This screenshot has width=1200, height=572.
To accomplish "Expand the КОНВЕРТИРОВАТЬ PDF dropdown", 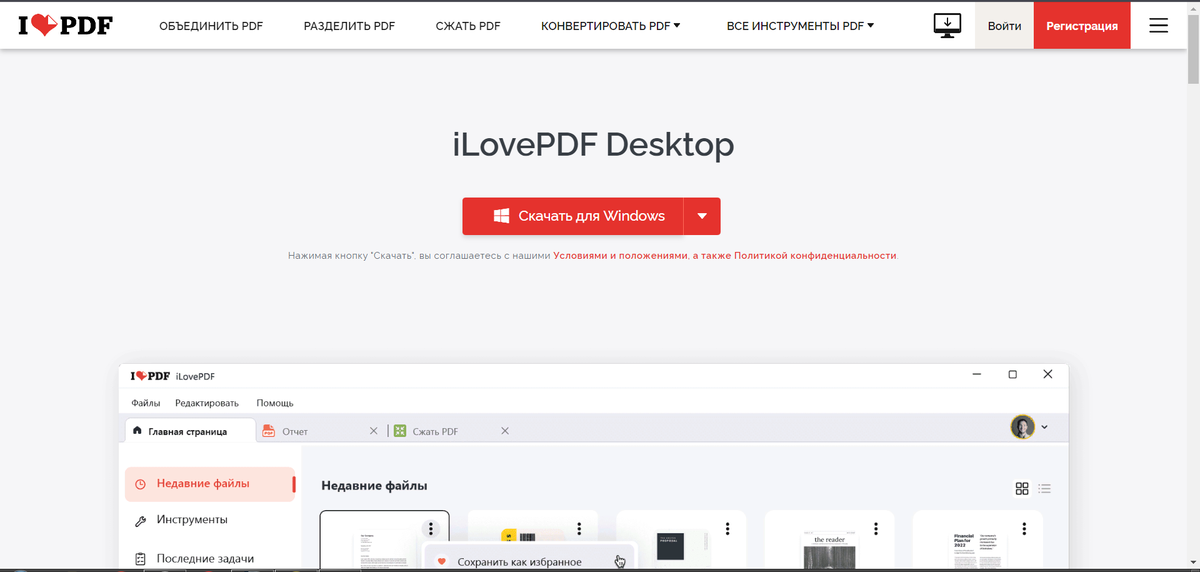I will pos(610,25).
